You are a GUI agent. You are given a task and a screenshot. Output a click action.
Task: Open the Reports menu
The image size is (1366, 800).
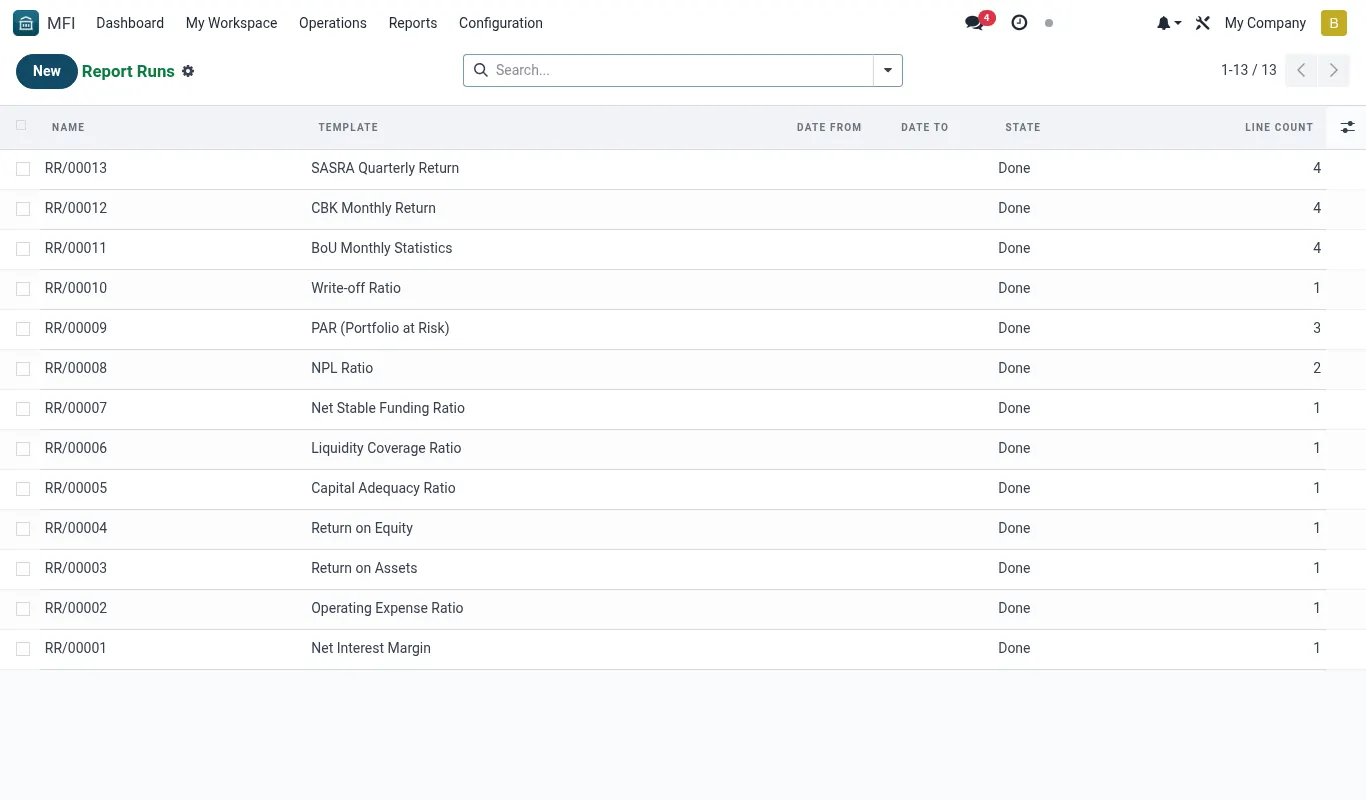point(413,23)
